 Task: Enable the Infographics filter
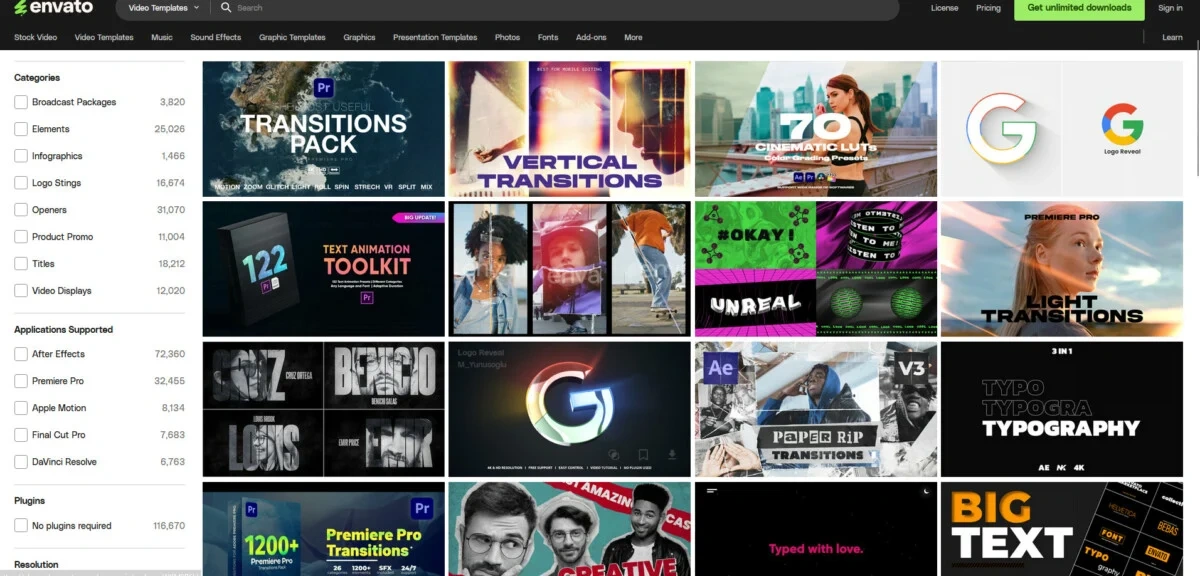[x=21, y=156]
